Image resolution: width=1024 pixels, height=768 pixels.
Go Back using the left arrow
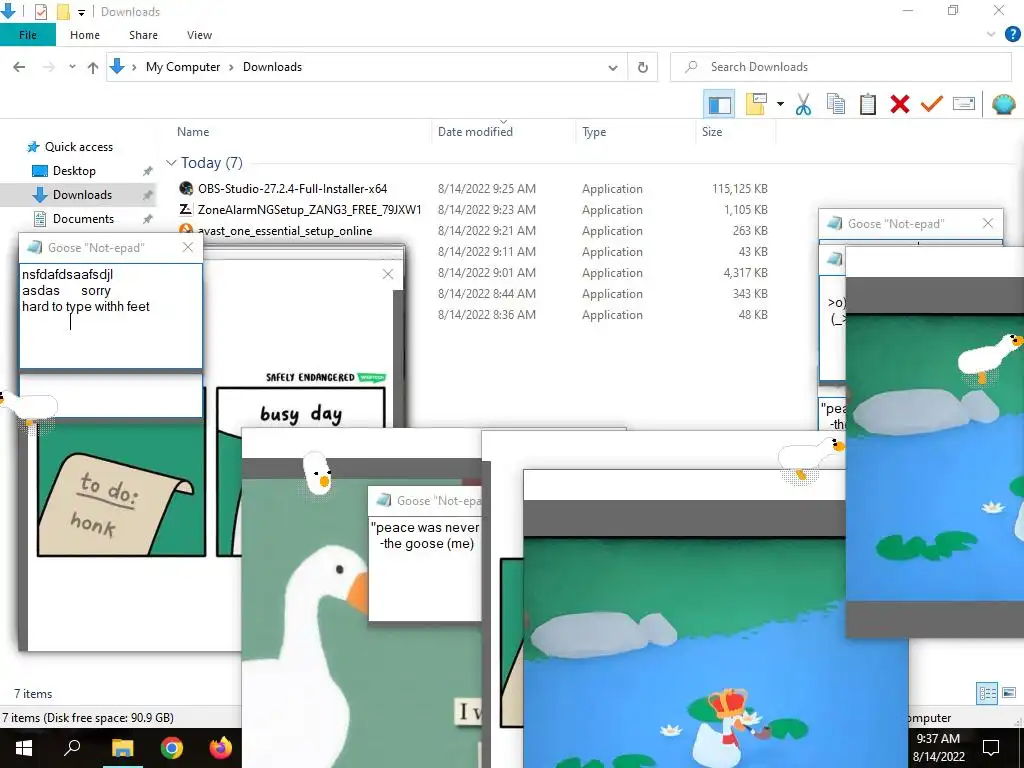pyautogui.click(x=19, y=67)
